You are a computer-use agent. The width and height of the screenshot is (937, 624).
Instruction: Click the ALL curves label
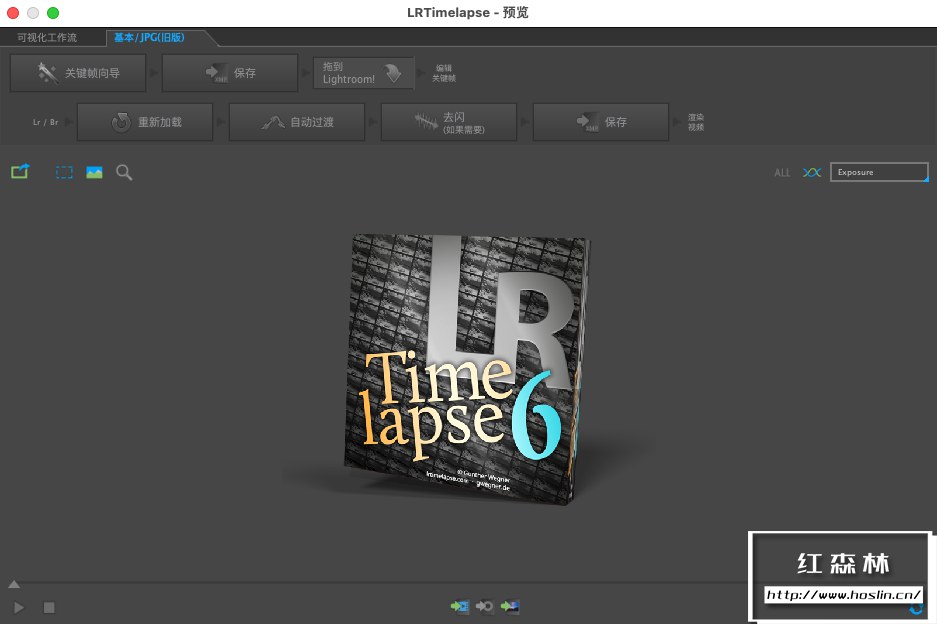(782, 173)
